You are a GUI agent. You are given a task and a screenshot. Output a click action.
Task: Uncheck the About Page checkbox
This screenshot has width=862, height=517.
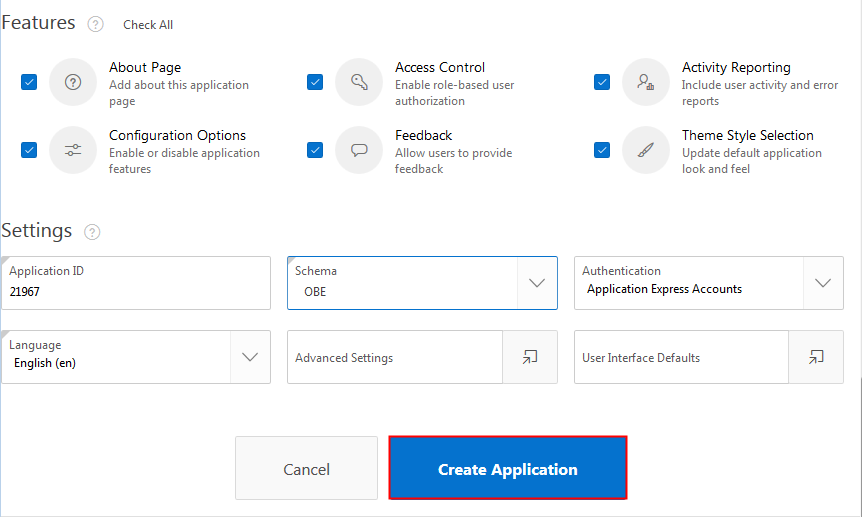[x=29, y=82]
